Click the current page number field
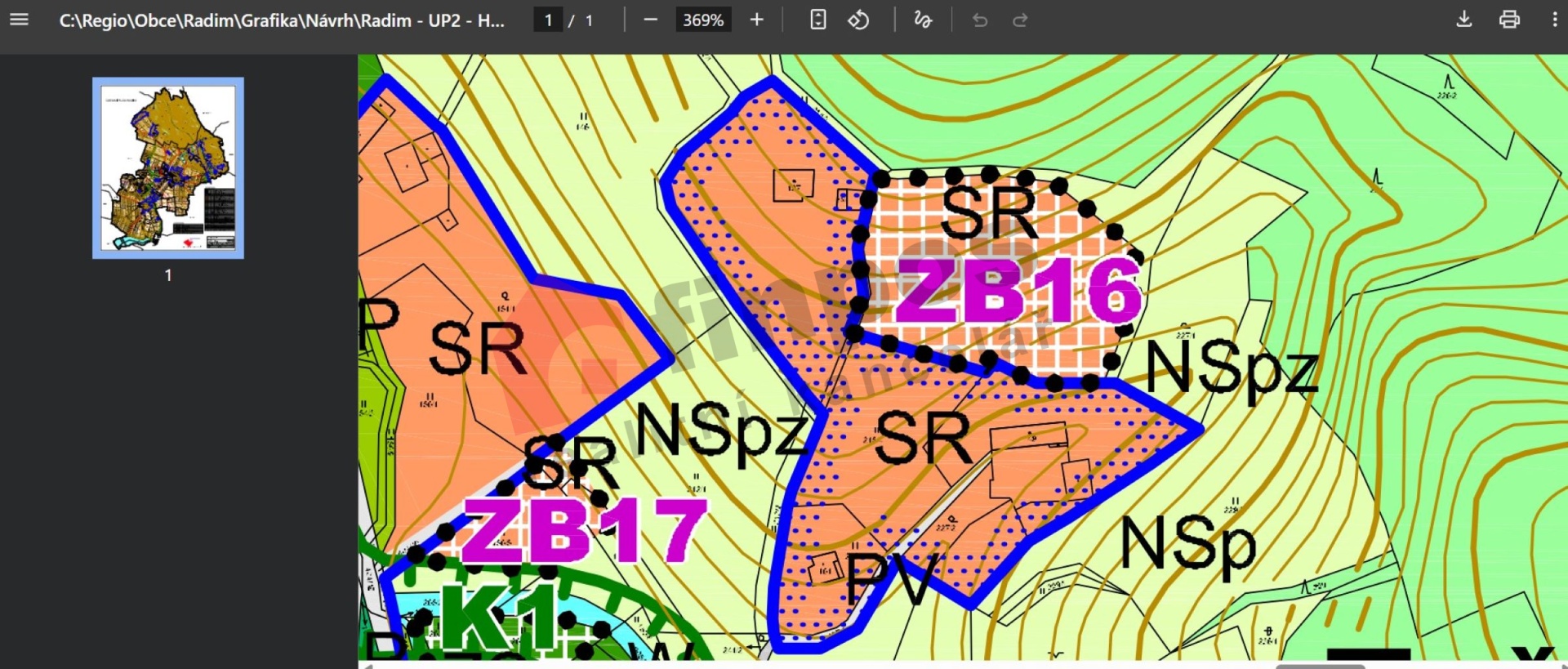The height and width of the screenshot is (669, 1568). tap(548, 20)
